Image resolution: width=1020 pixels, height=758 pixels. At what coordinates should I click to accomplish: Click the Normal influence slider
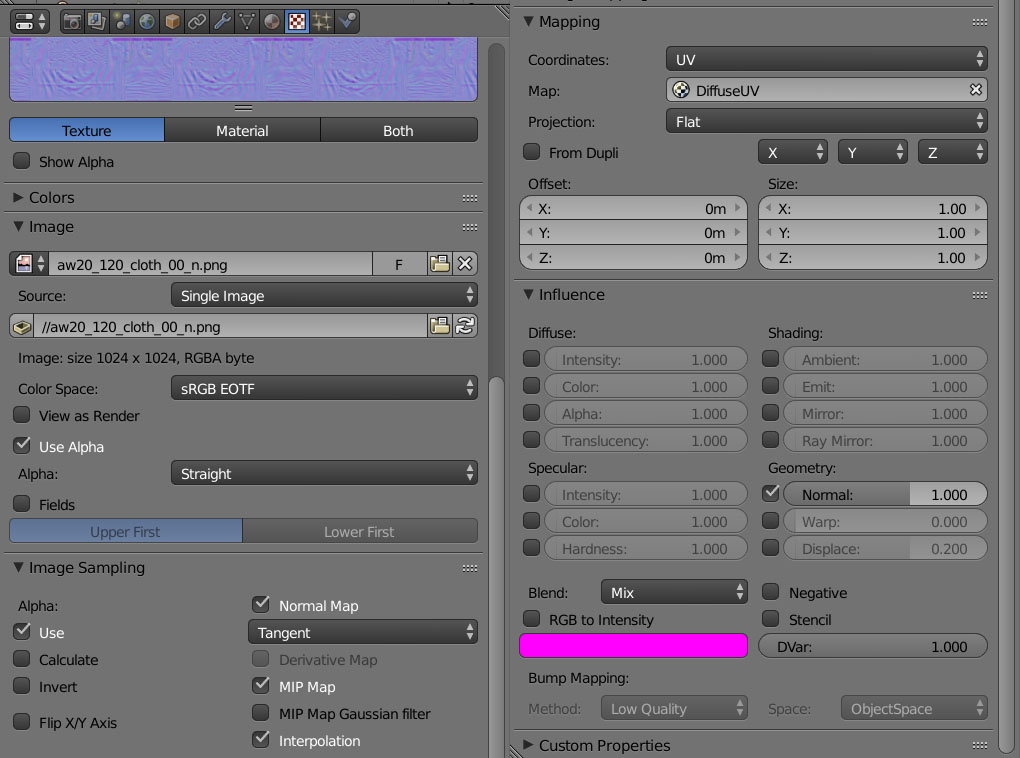(x=885, y=494)
